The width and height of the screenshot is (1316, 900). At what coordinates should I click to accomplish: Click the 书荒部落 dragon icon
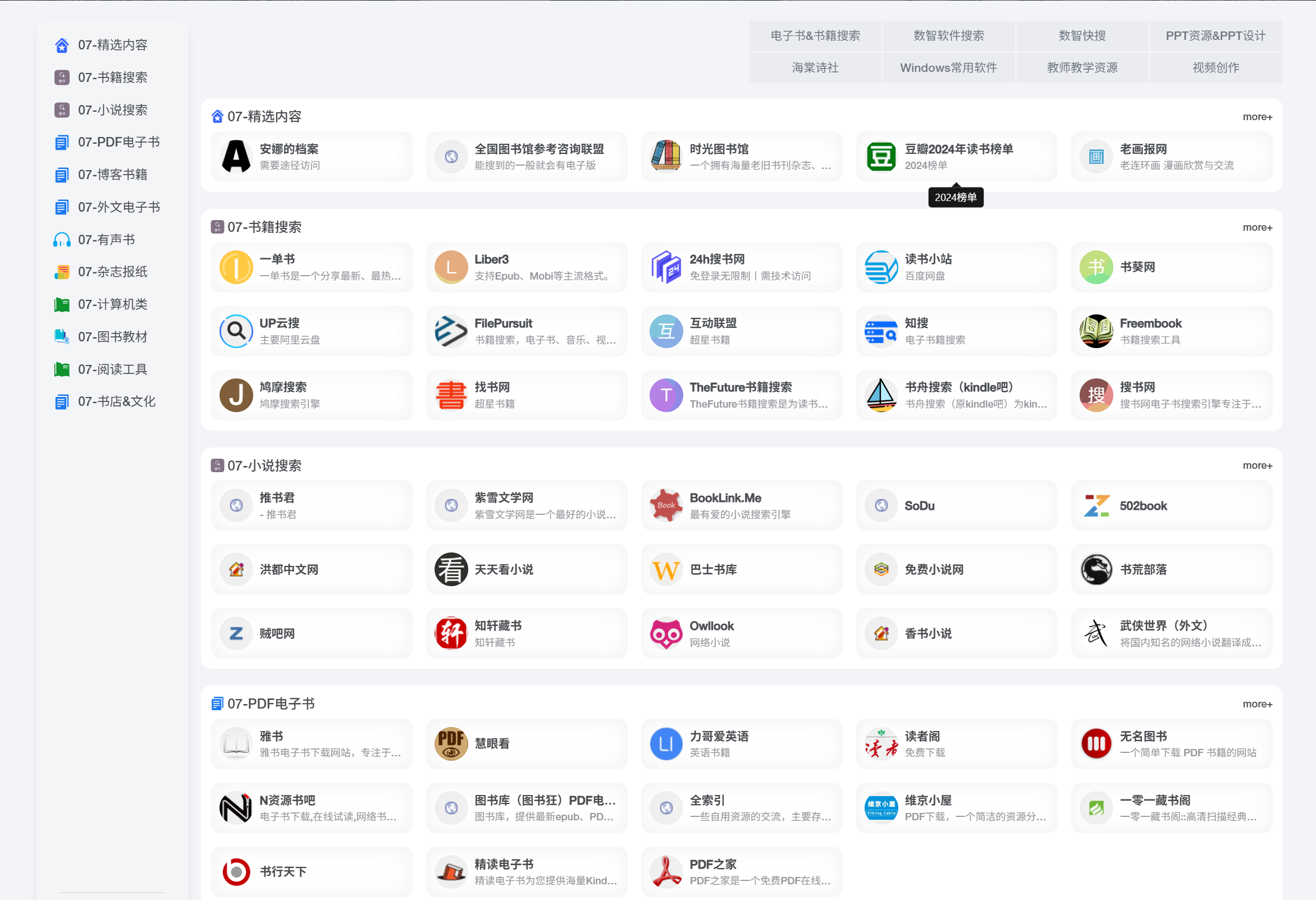pyautogui.click(x=1096, y=570)
